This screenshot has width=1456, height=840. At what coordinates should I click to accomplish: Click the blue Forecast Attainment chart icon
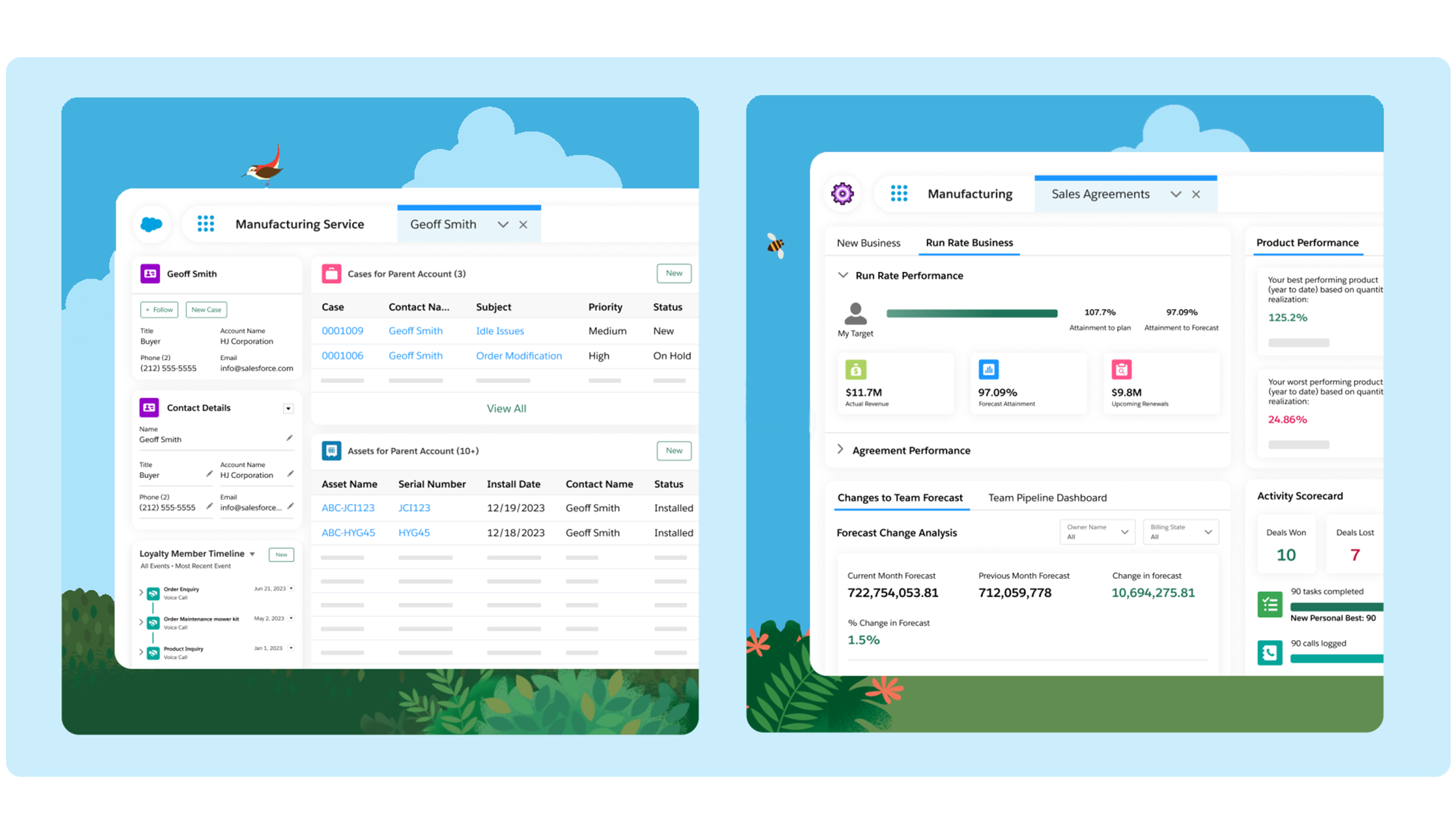(x=988, y=369)
